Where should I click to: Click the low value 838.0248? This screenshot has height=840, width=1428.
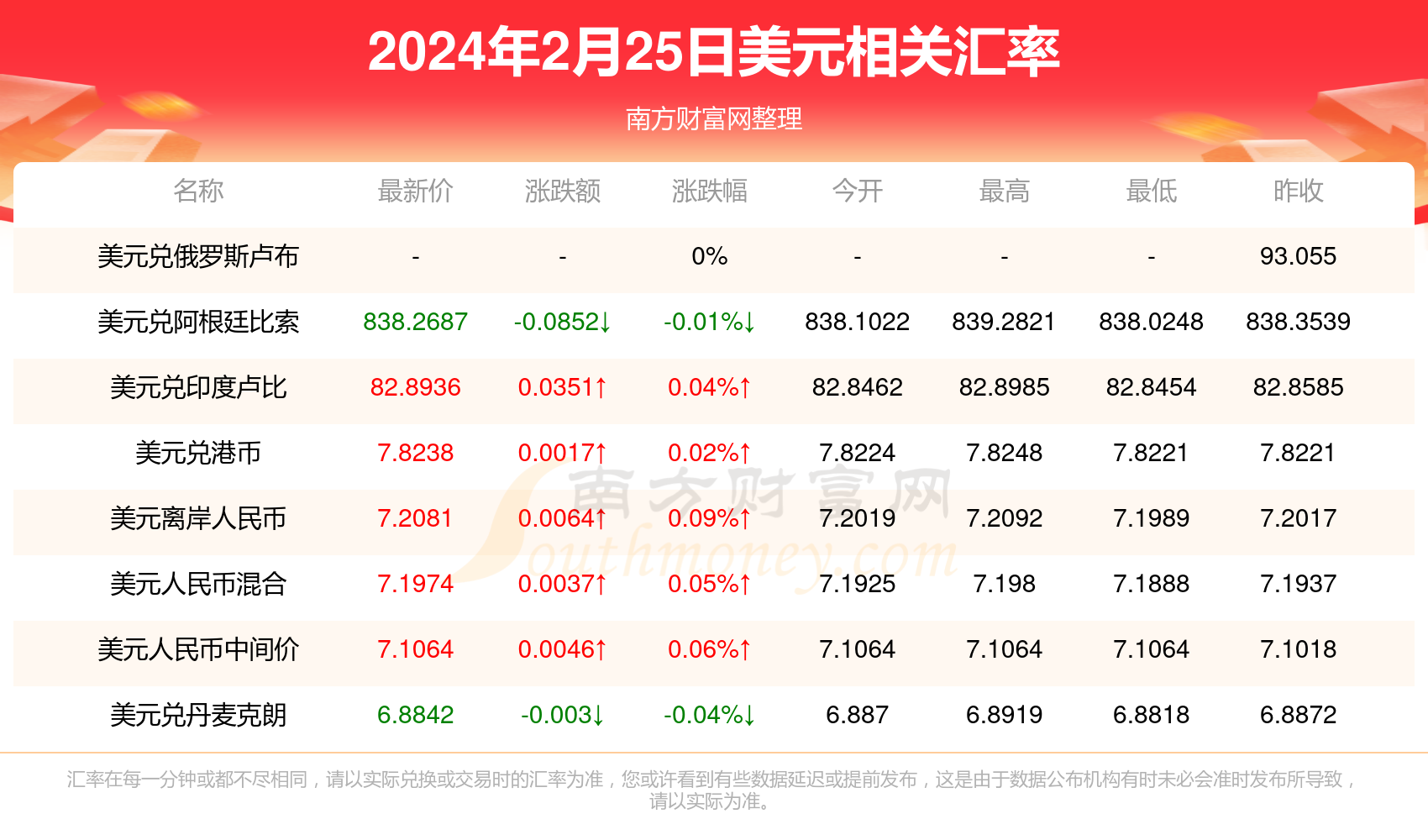(1152, 323)
